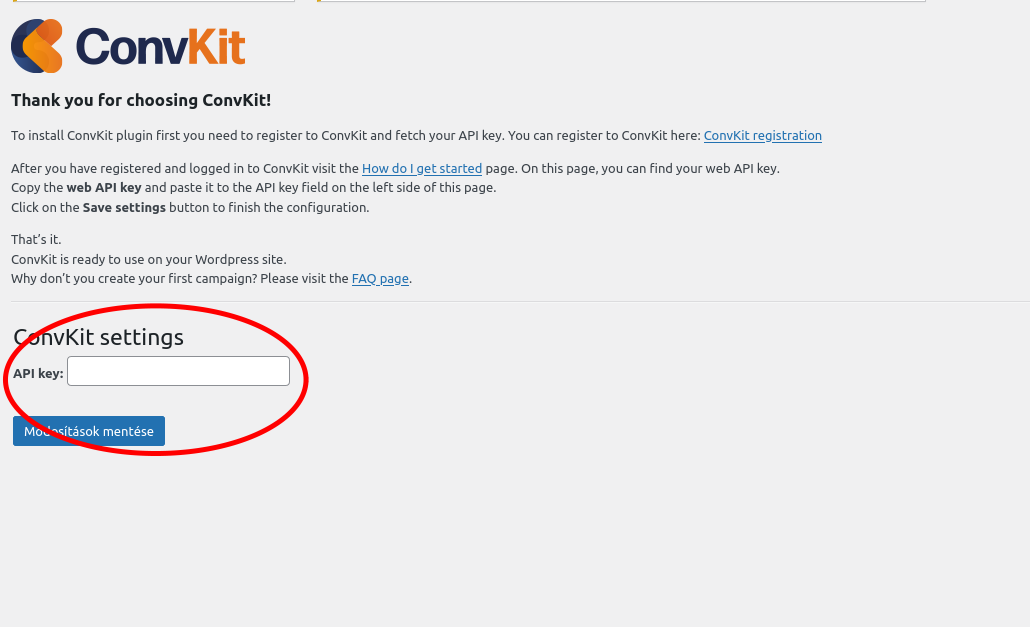This screenshot has height=627, width=1030.
Task: Open the How do I get started page
Action: 421,169
